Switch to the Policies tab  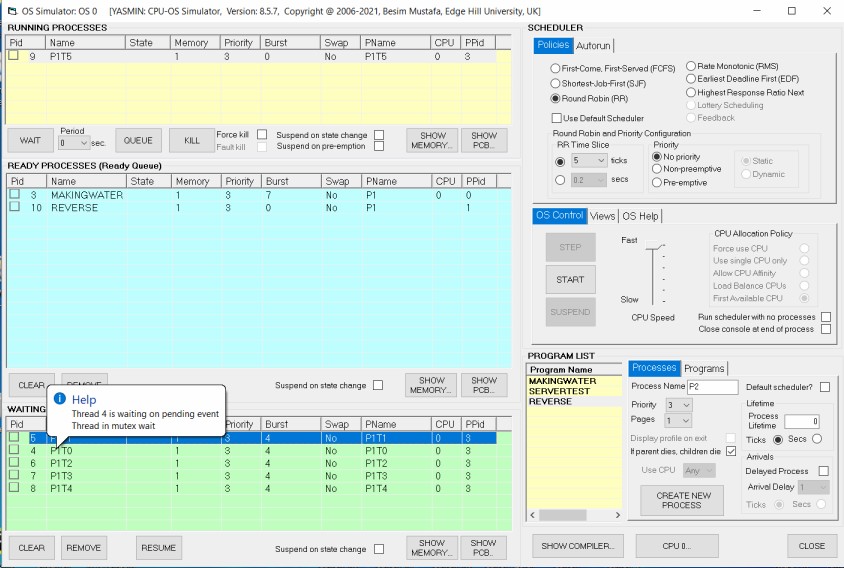pos(553,45)
